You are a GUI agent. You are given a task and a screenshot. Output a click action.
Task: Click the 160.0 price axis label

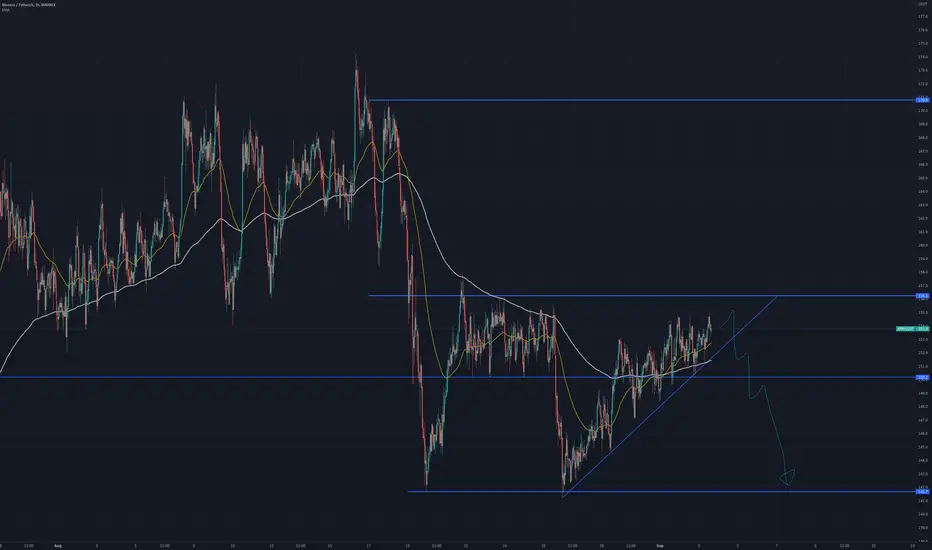pyautogui.click(x=922, y=245)
